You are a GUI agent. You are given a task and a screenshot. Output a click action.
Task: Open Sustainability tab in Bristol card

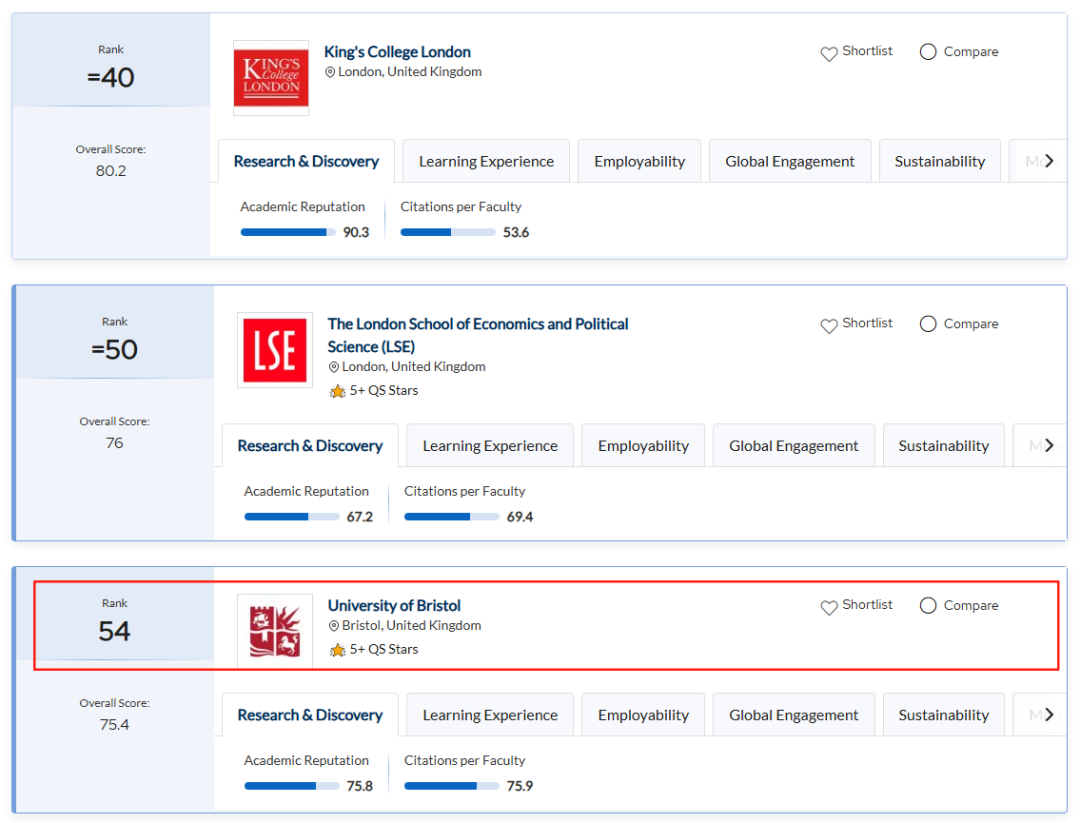[x=944, y=715]
